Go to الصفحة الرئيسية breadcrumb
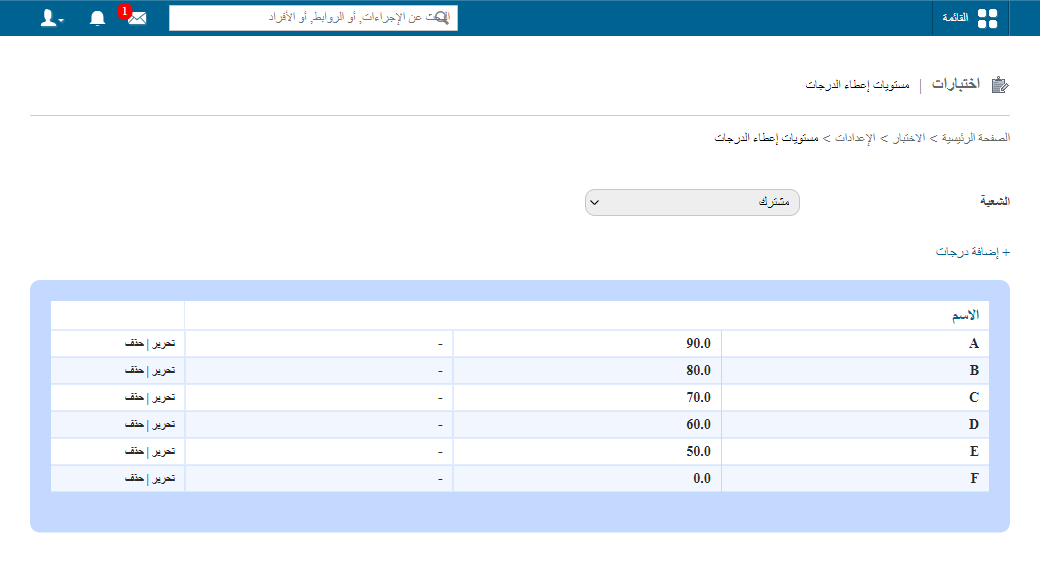Image resolution: width=1040 pixels, height=572 pixels. tap(976, 138)
